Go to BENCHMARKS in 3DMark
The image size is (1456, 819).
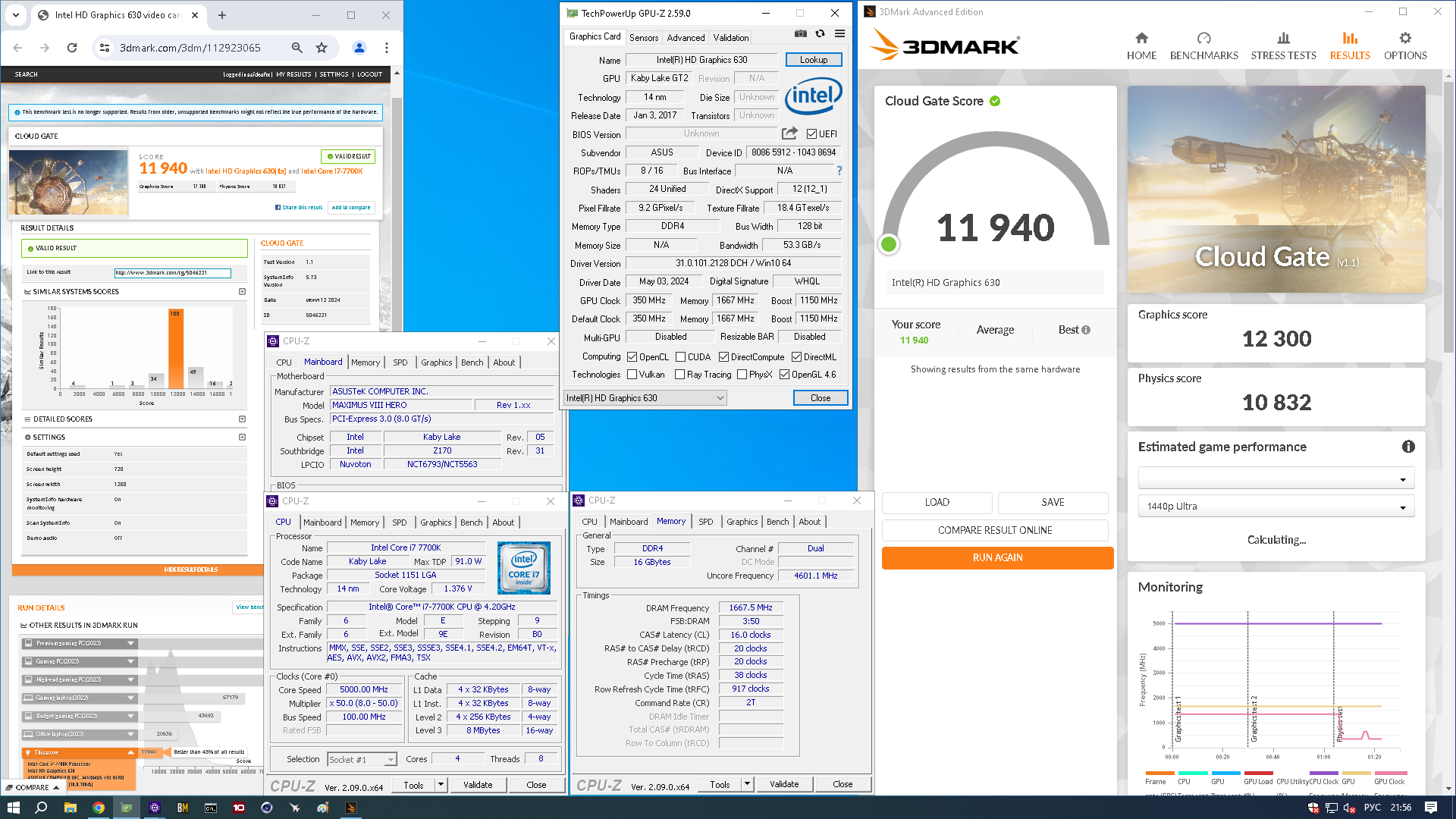point(1203,46)
